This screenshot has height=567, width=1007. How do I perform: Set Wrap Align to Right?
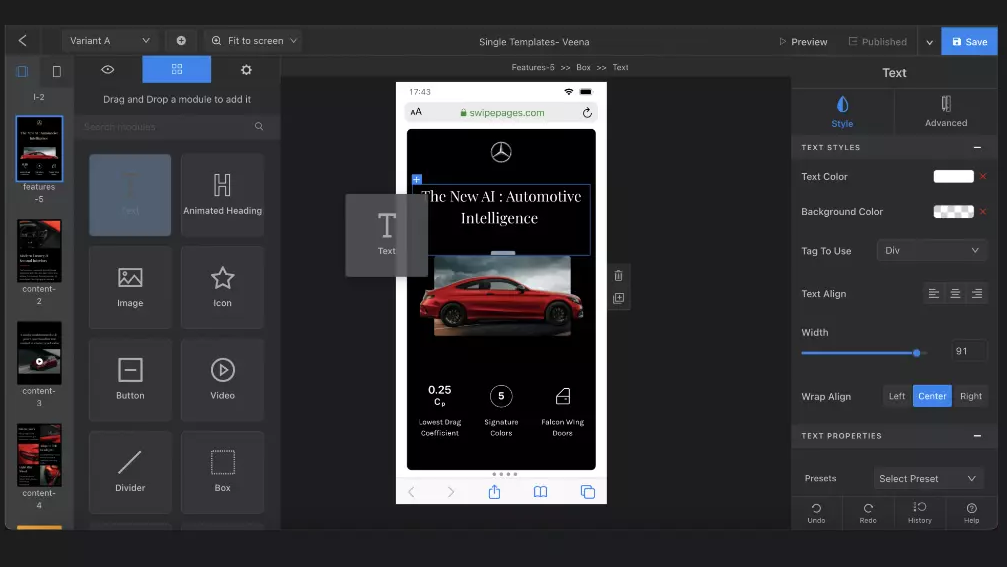tap(970, 396)
